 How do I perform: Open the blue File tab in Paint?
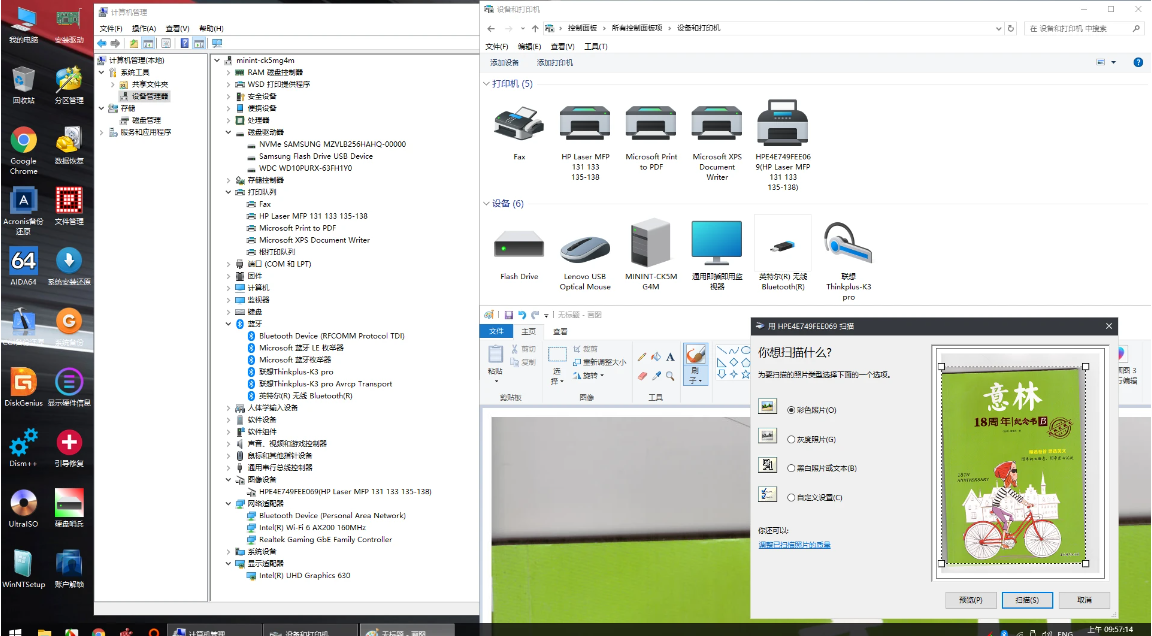coord(497,331)
